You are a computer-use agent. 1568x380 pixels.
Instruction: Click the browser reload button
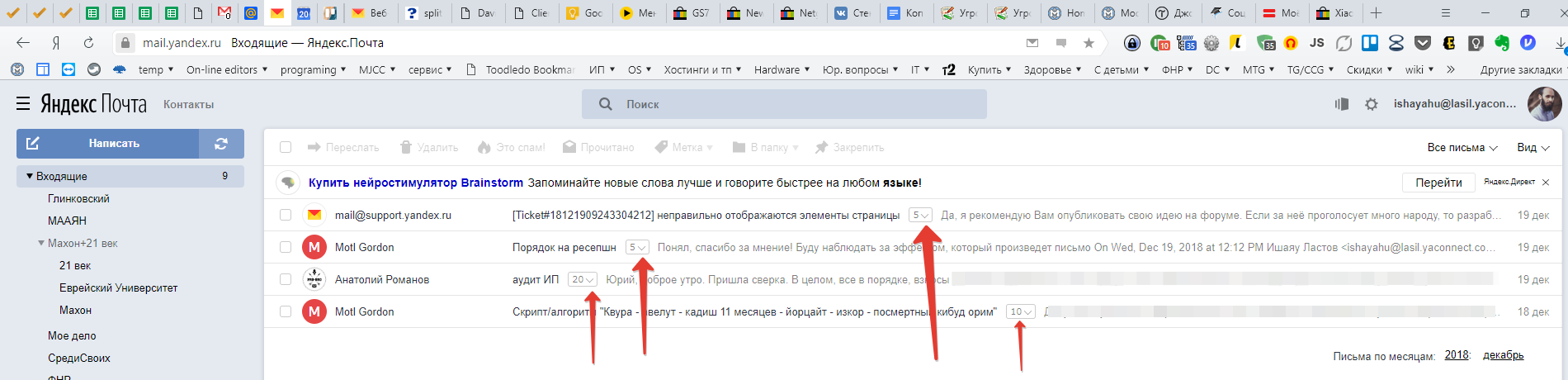point(88,43)
